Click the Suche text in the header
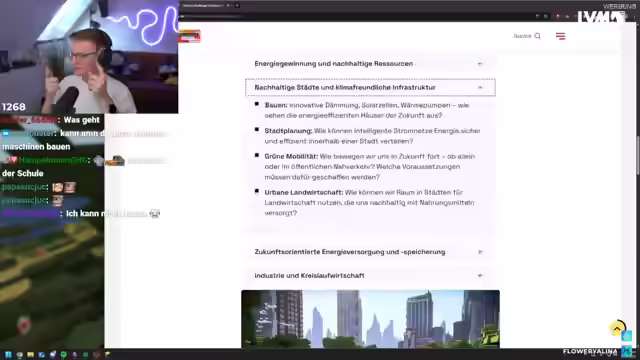 [x=522, y=36]
